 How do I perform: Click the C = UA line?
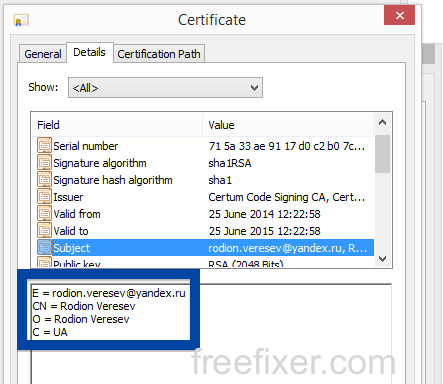tap(50, 332)
